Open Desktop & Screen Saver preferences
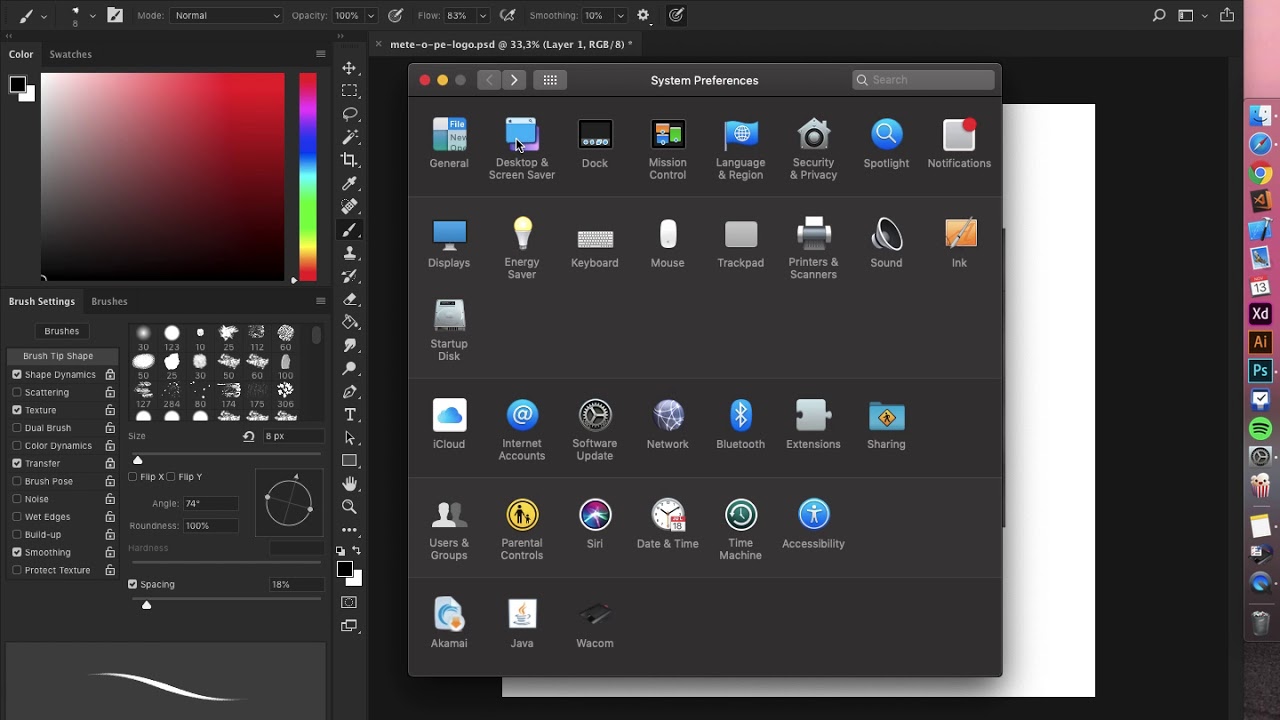The height and width of the screenshot is (720, 1280). [x=521, y=148]
